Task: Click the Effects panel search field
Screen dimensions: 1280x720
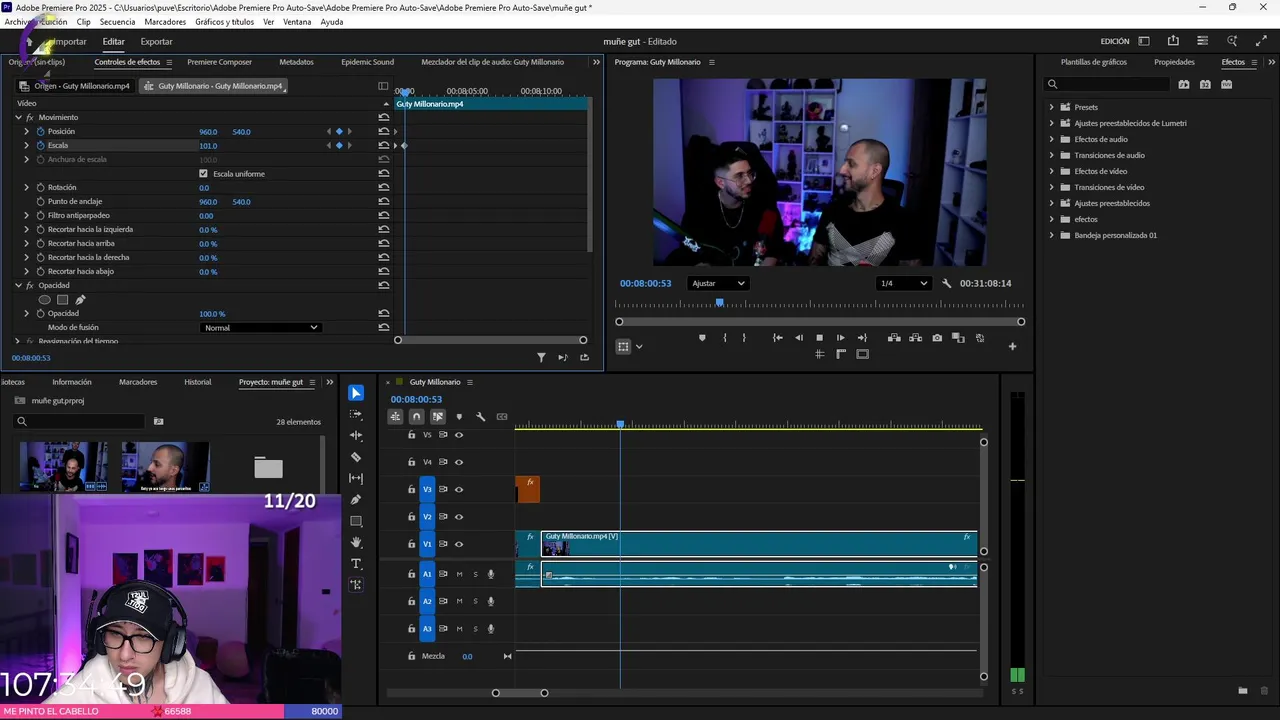Action: pyautogui.click(x=1107, y=84)
